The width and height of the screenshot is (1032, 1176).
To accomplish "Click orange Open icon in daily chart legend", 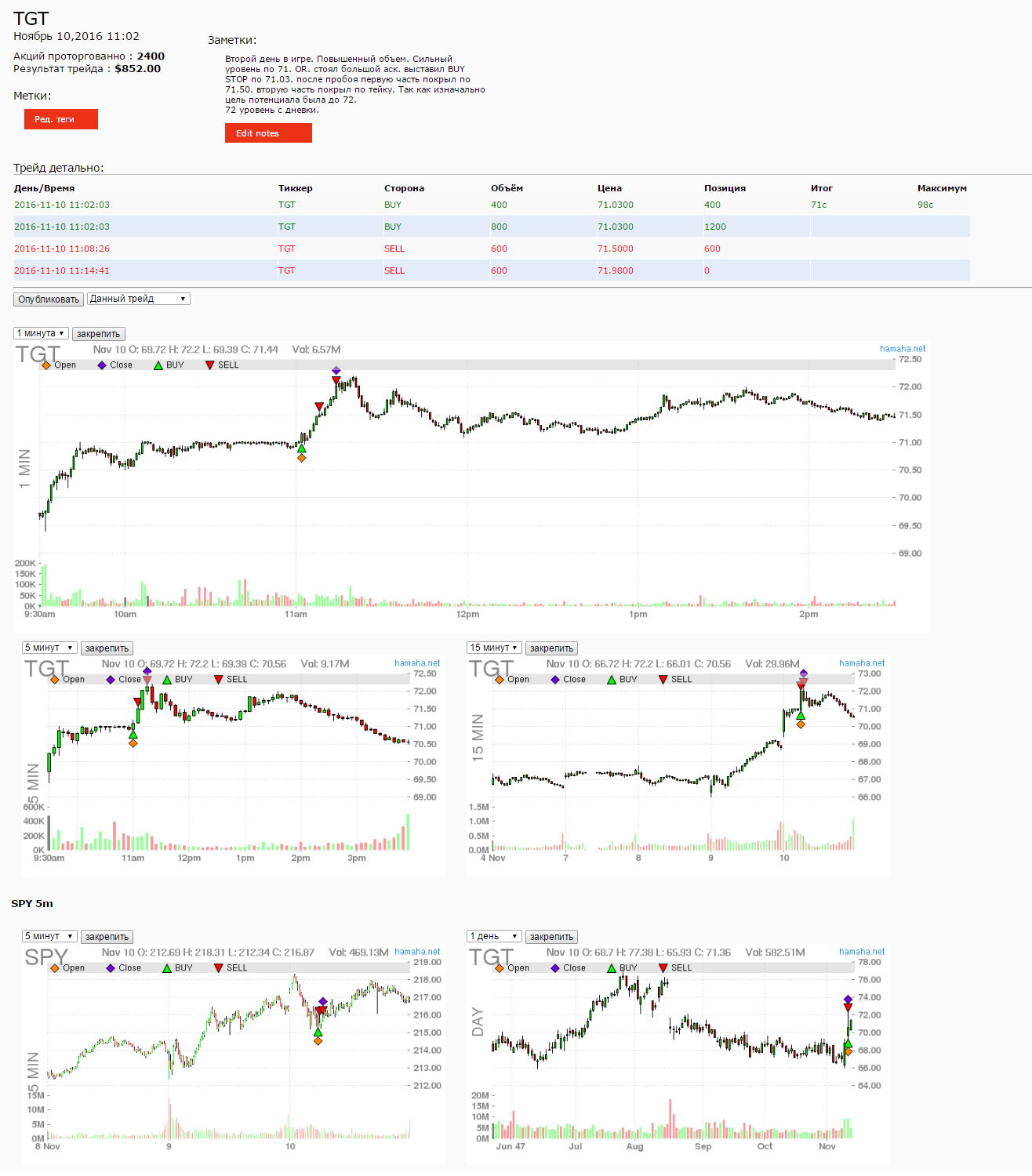I will tap(500, 968).
